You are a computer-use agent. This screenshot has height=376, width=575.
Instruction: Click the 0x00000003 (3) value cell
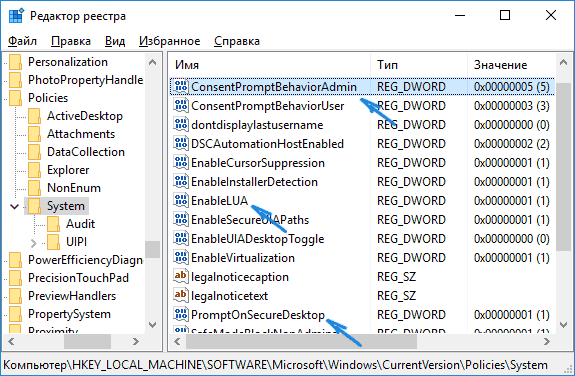click(512, 106)
